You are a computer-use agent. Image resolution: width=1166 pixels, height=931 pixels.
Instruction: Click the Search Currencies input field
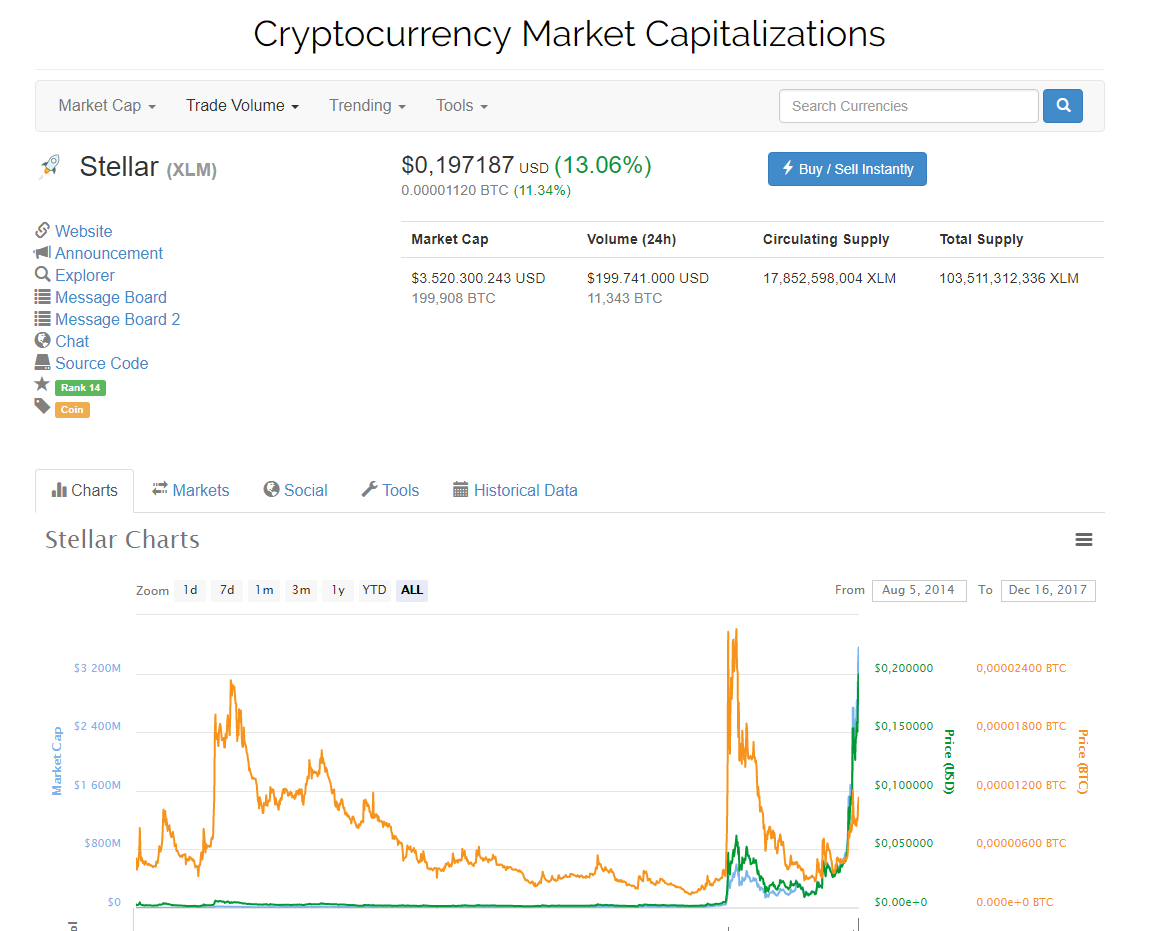pyautogui.click(x=908, y=106)
